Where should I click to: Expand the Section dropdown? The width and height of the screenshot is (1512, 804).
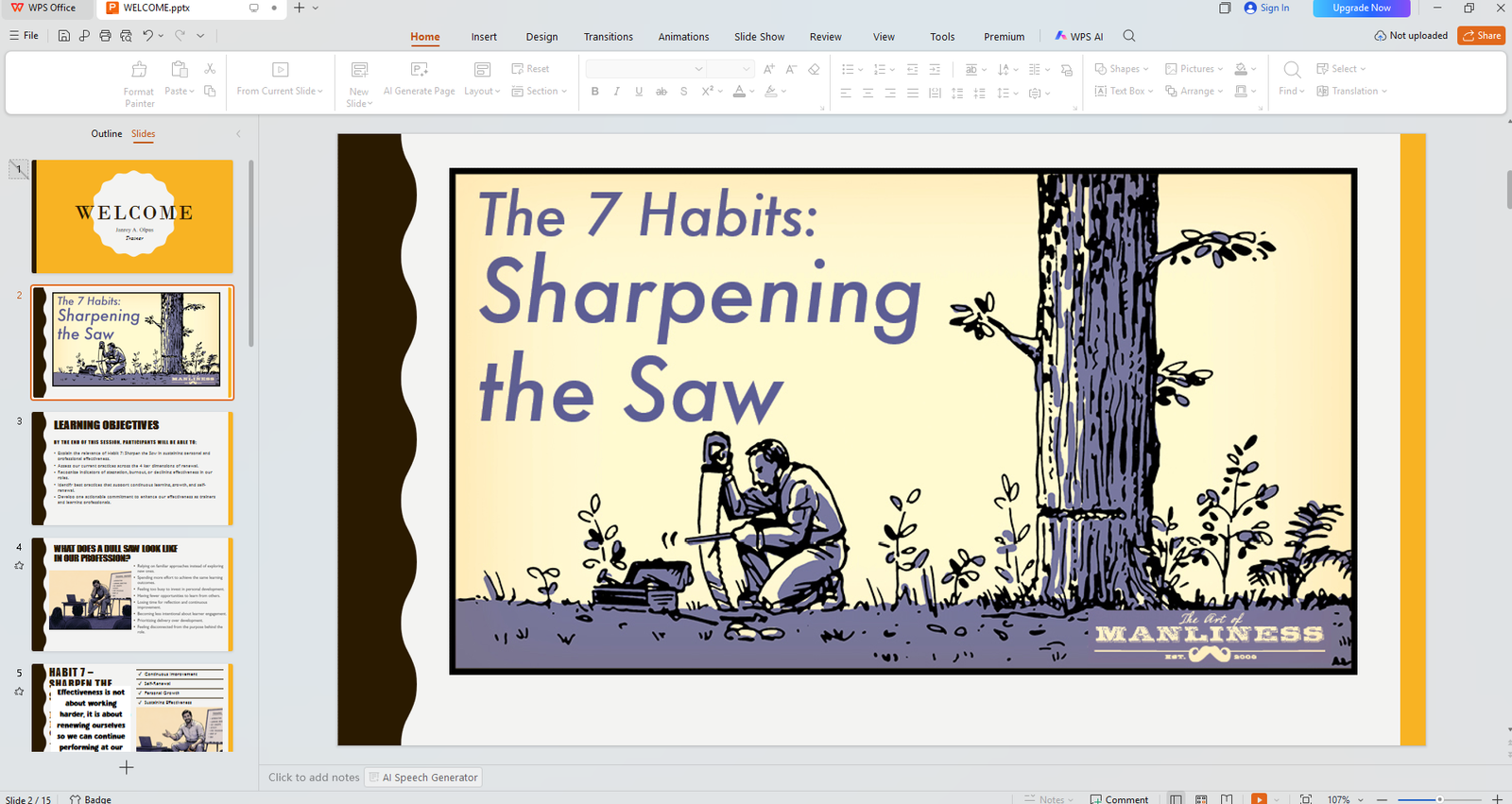point(540,91)
